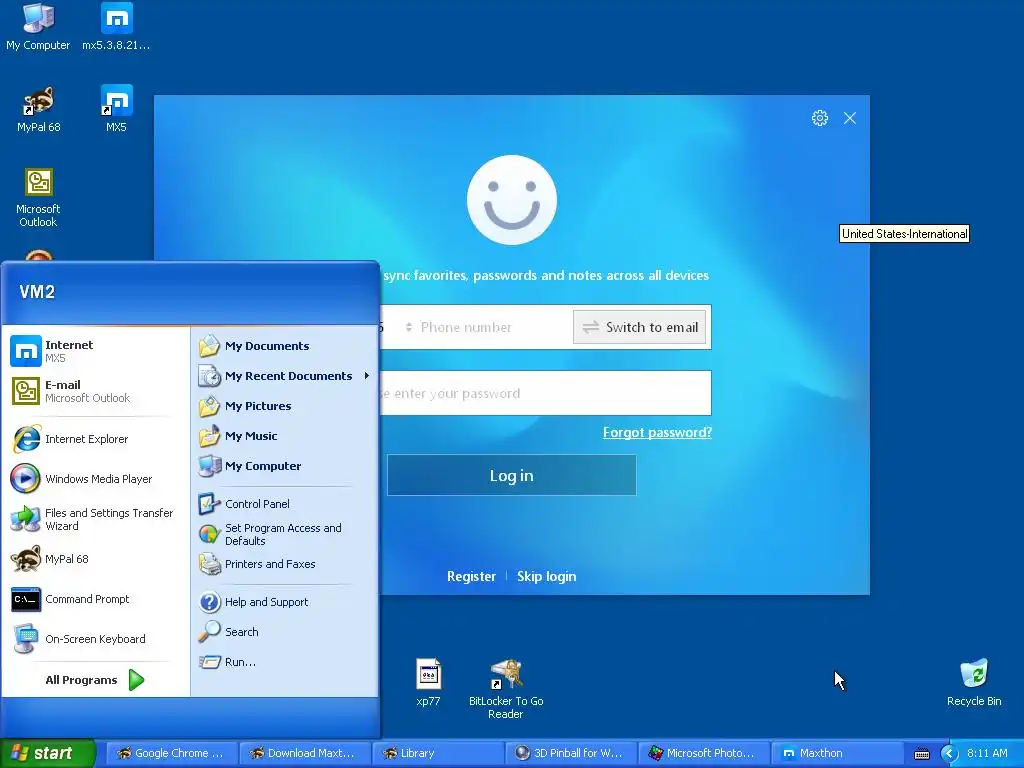Switch to Google Chrome taskbar item
This screenshot has width=1024, height=768.
172,753
